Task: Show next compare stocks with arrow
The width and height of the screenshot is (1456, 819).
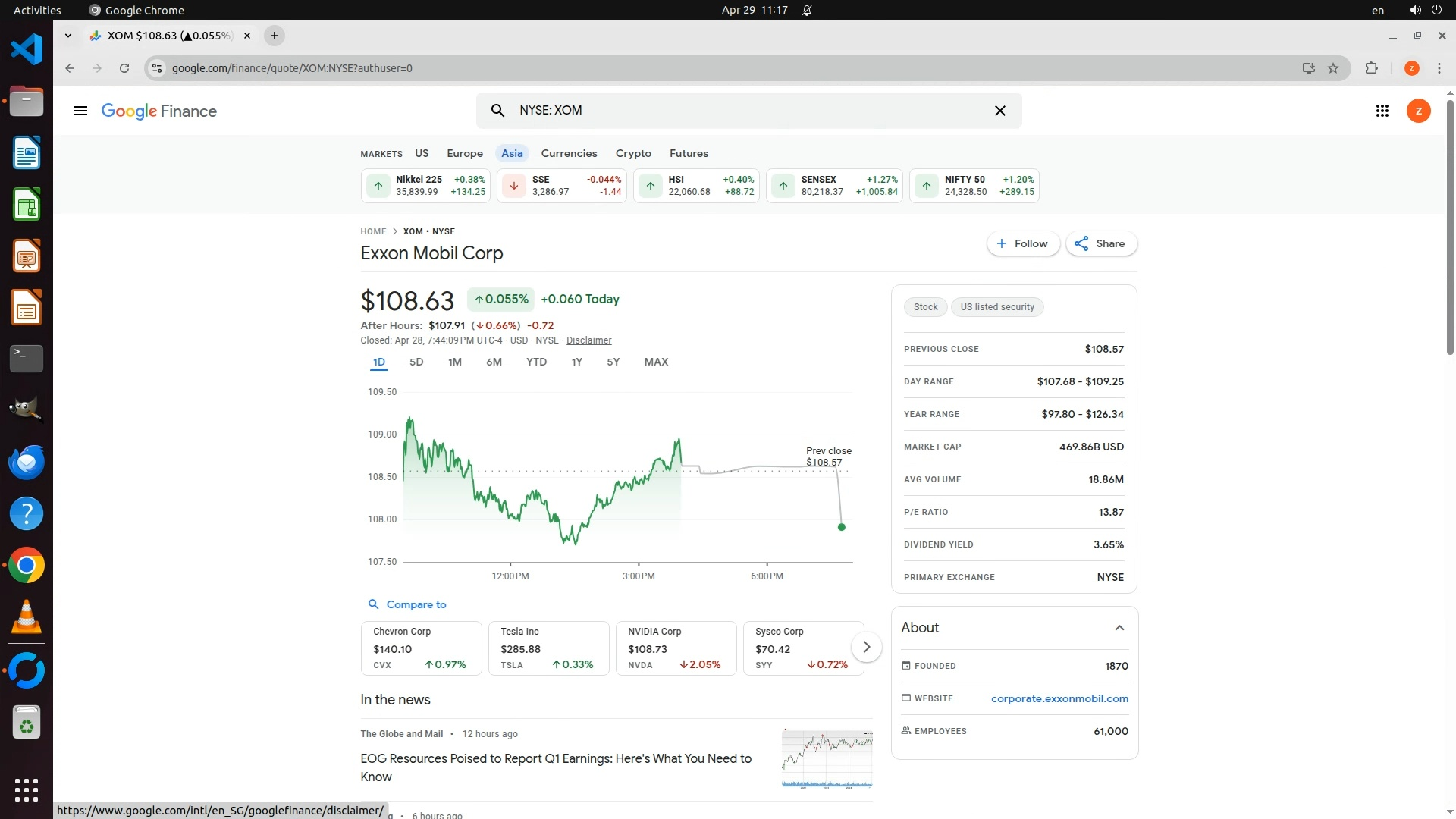Action: click(x=866, y=647)
